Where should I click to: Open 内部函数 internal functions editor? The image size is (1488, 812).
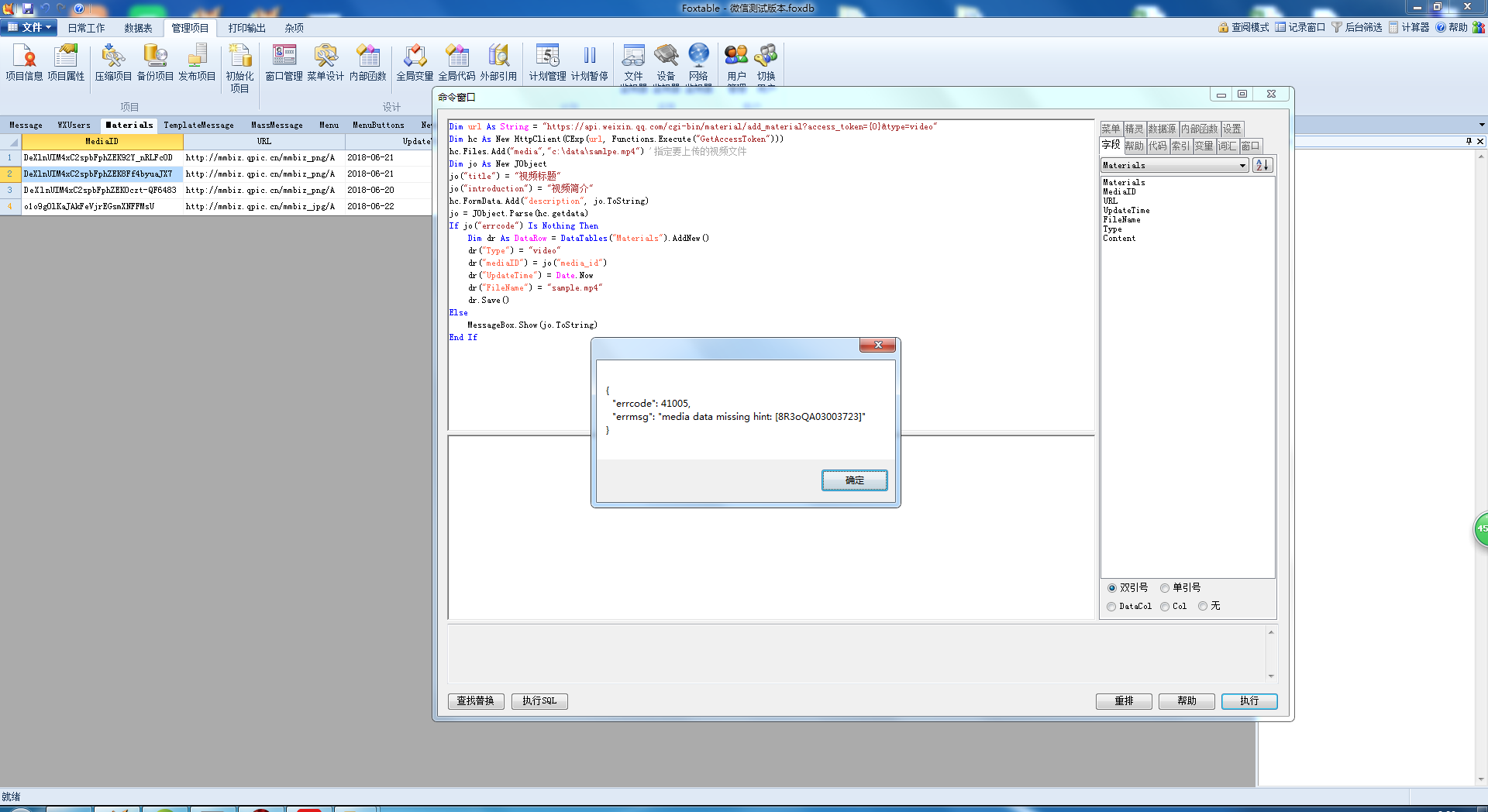point(367,63)
